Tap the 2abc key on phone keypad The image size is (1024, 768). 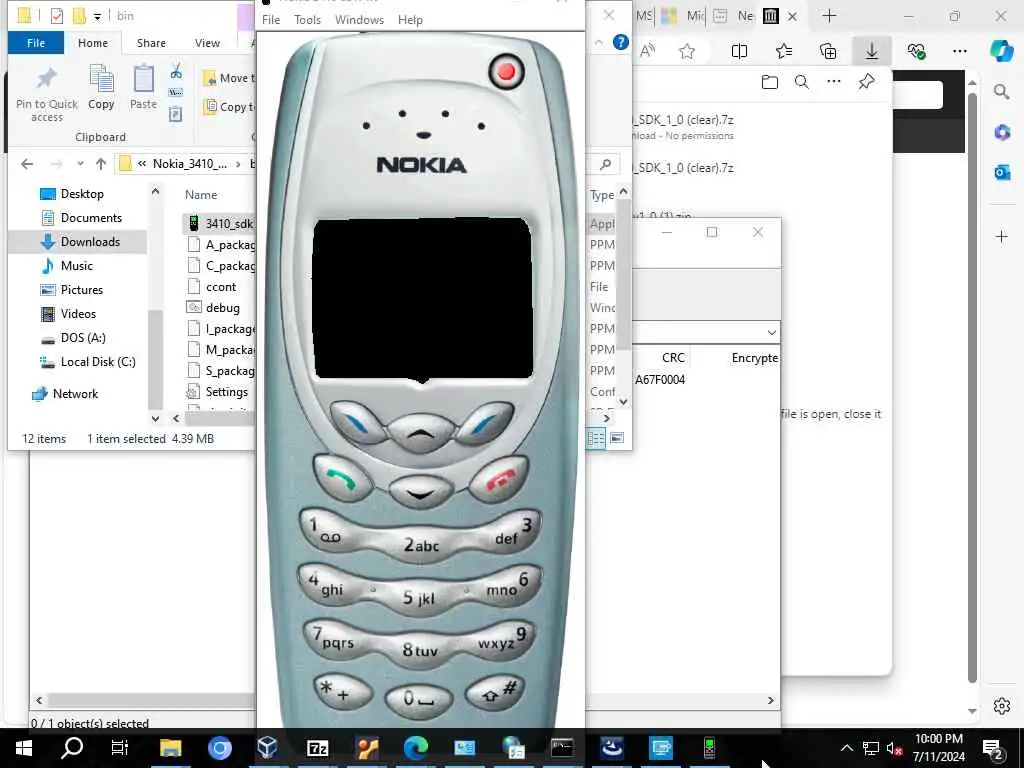421,545
